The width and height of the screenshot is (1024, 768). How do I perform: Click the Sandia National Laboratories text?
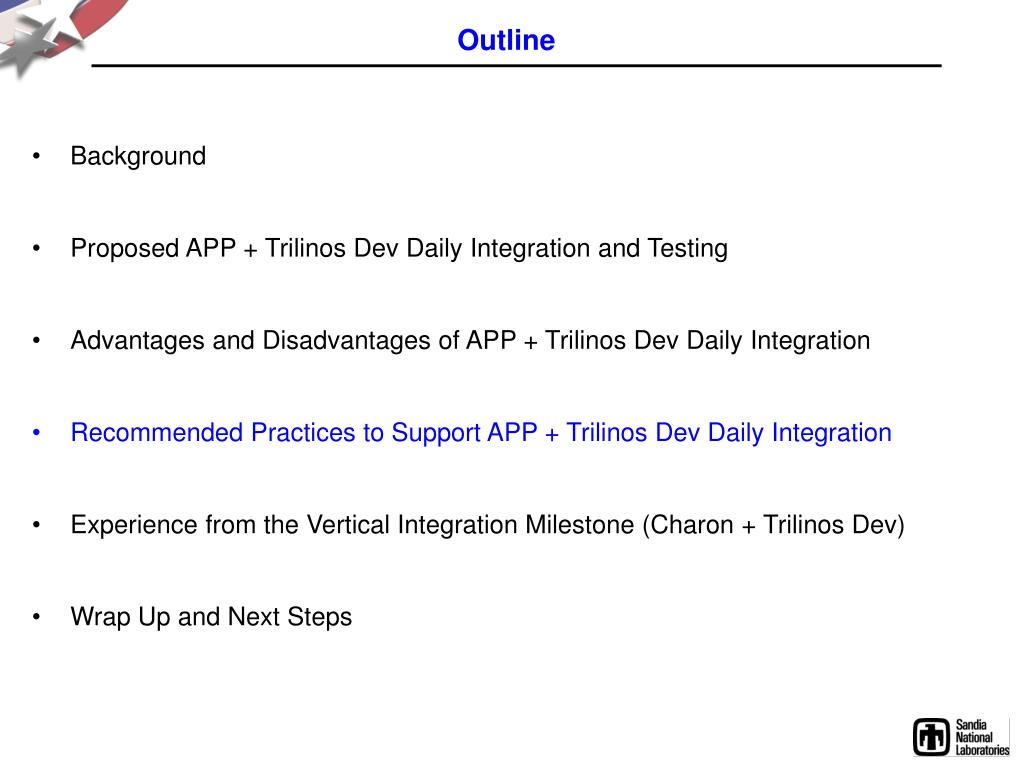982,737
